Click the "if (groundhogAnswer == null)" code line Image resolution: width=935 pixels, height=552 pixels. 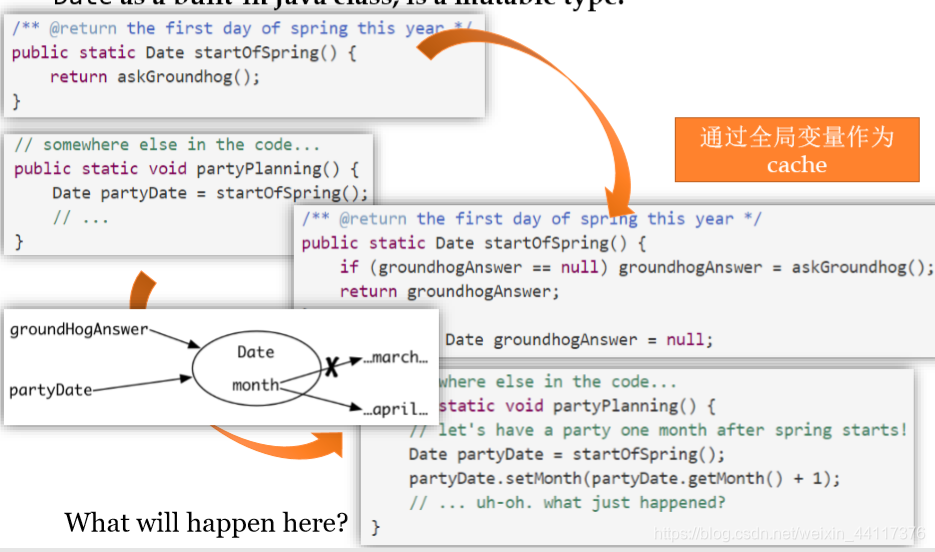coord(636,267)
